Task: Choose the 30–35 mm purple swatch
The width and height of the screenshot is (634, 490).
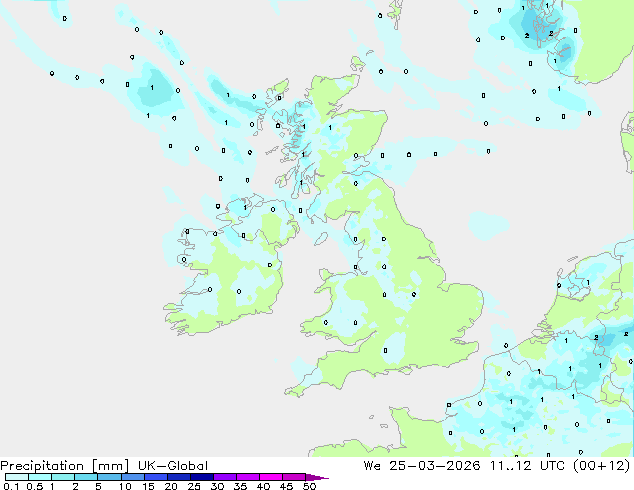Action: (225, 477)
